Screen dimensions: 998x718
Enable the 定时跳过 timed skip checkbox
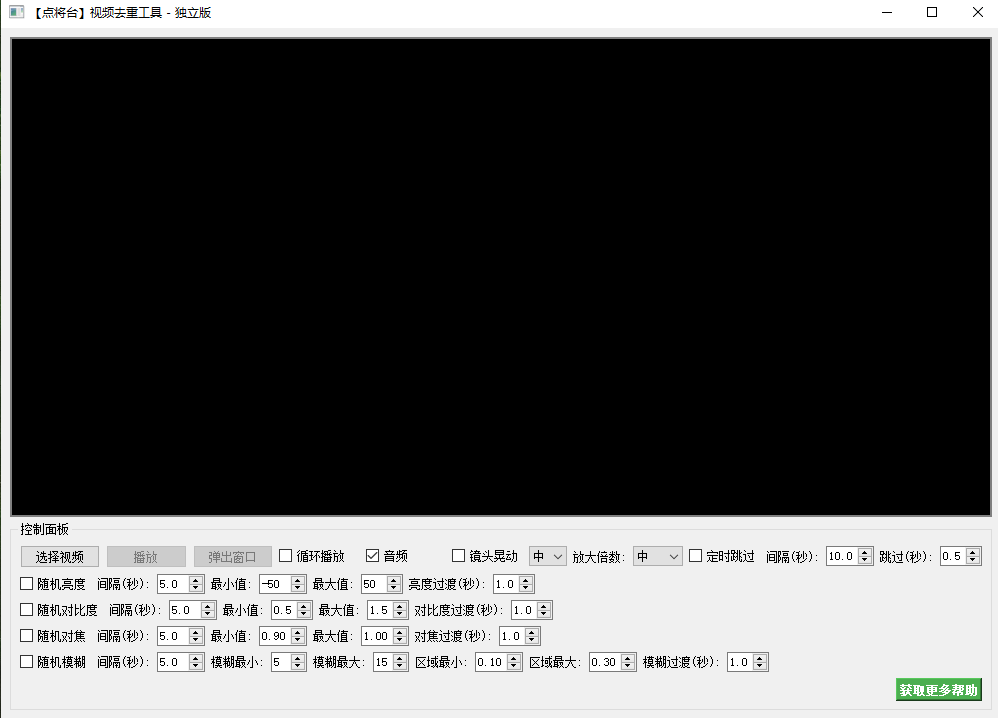click(694, 556)
